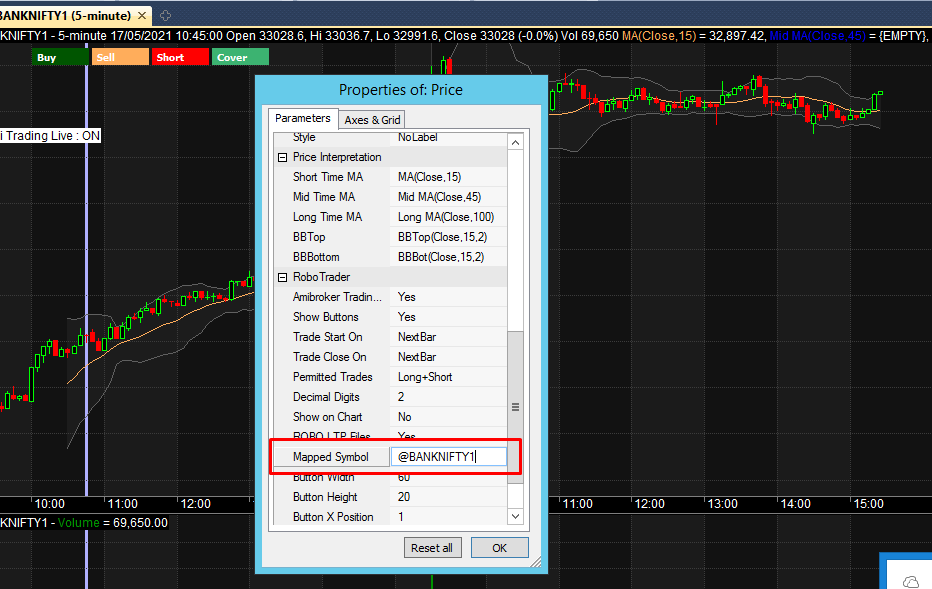932x589 pixels.
Task: Click the Trading Live : ON label
Action: click(x=51, y=136)
